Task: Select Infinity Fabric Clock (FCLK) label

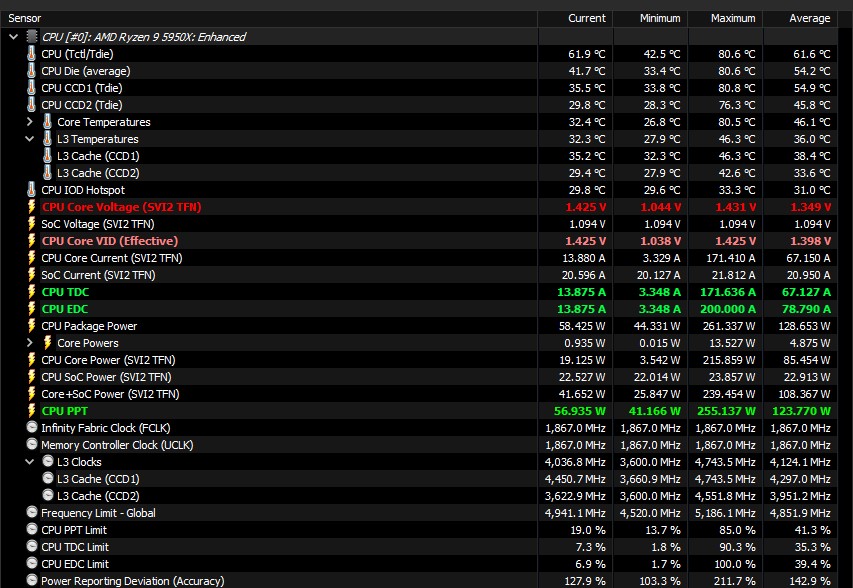Action: 106,428
